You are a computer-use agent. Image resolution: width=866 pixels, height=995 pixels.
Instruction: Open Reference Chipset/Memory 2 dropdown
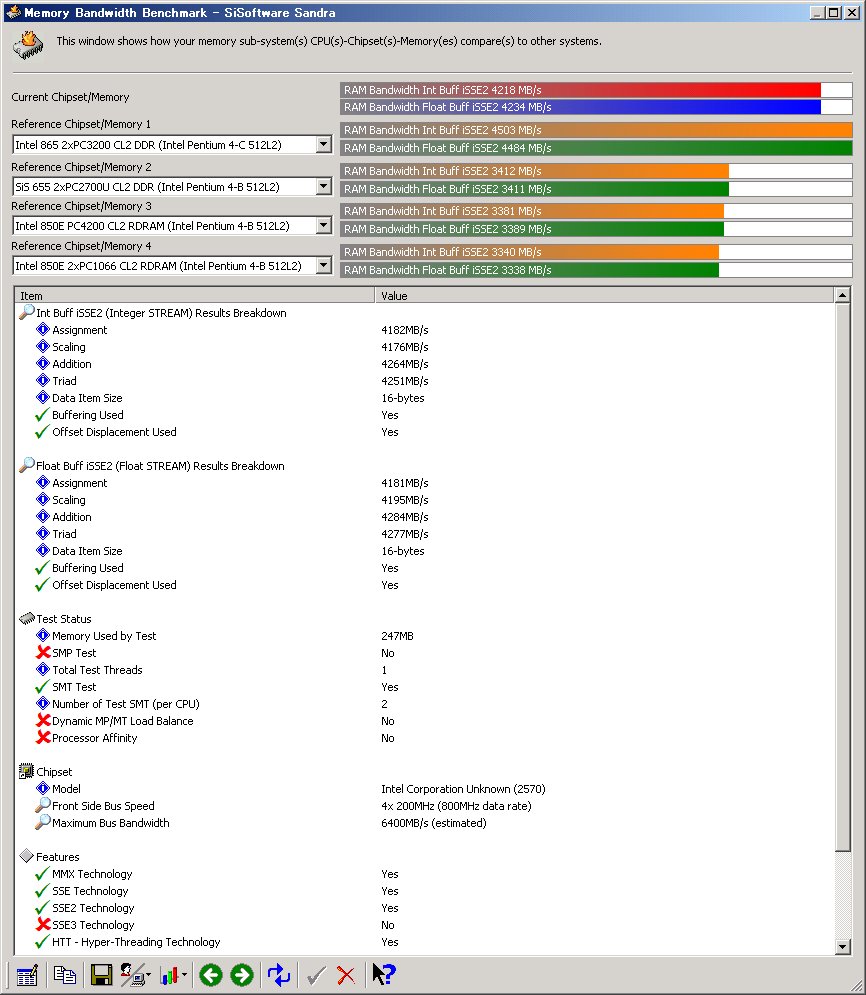click(324, 187)
